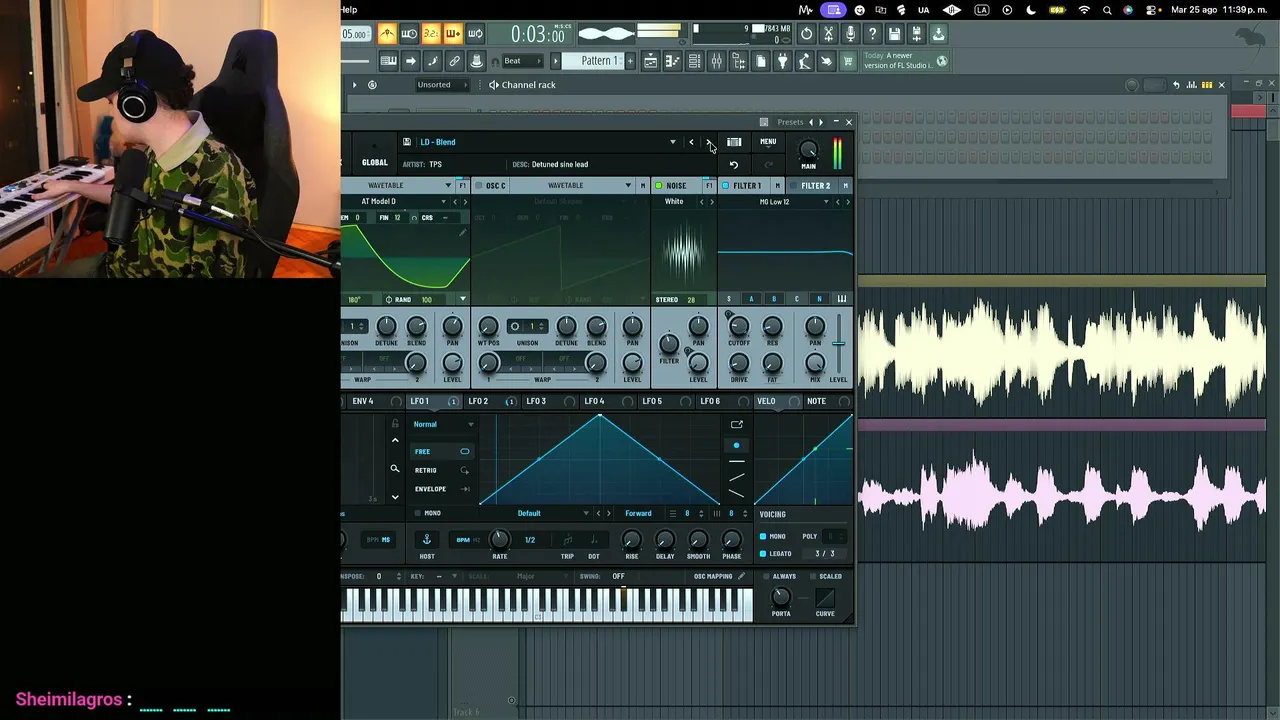
Task: Go to the previous Serum preset
Action: pos(691,142)
